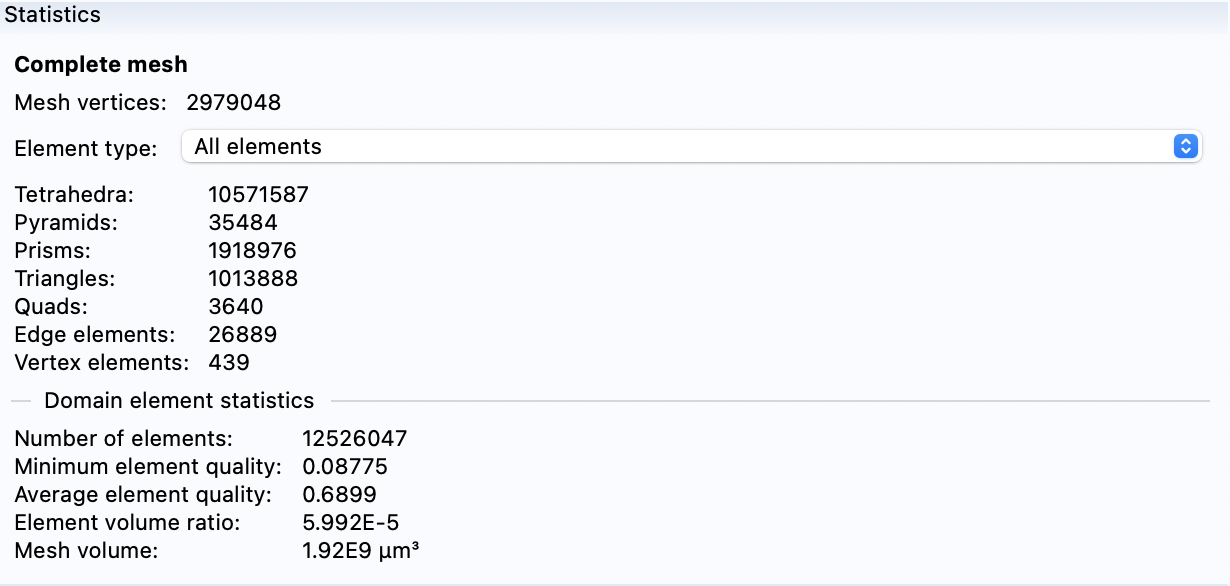Click the blue dropdown arrow stepper

1185,147
